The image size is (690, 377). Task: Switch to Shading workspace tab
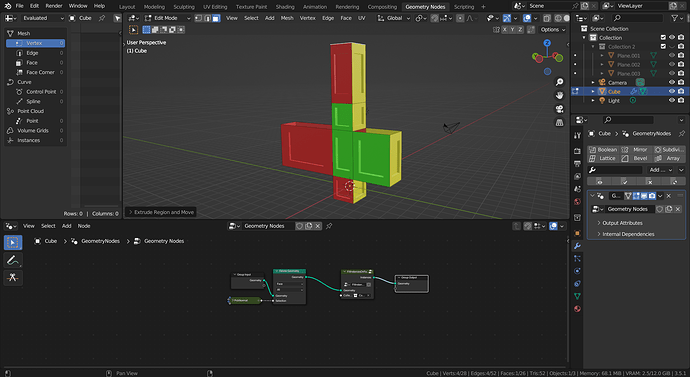coord(285,7)
